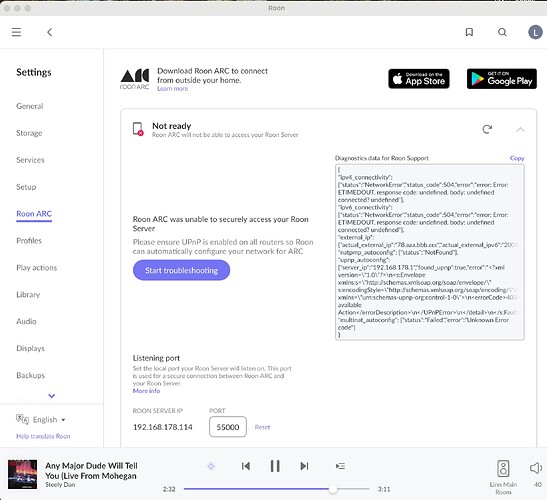Open the hamburger navigation menu

[16, 32]
